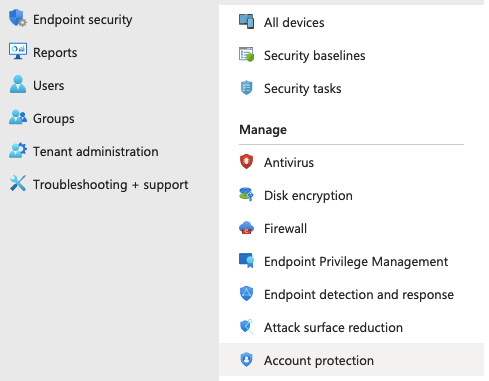Click the Security tasks shield icon
Image resolution: width=489 pixels, height=381 pixels.
(246, 88)
